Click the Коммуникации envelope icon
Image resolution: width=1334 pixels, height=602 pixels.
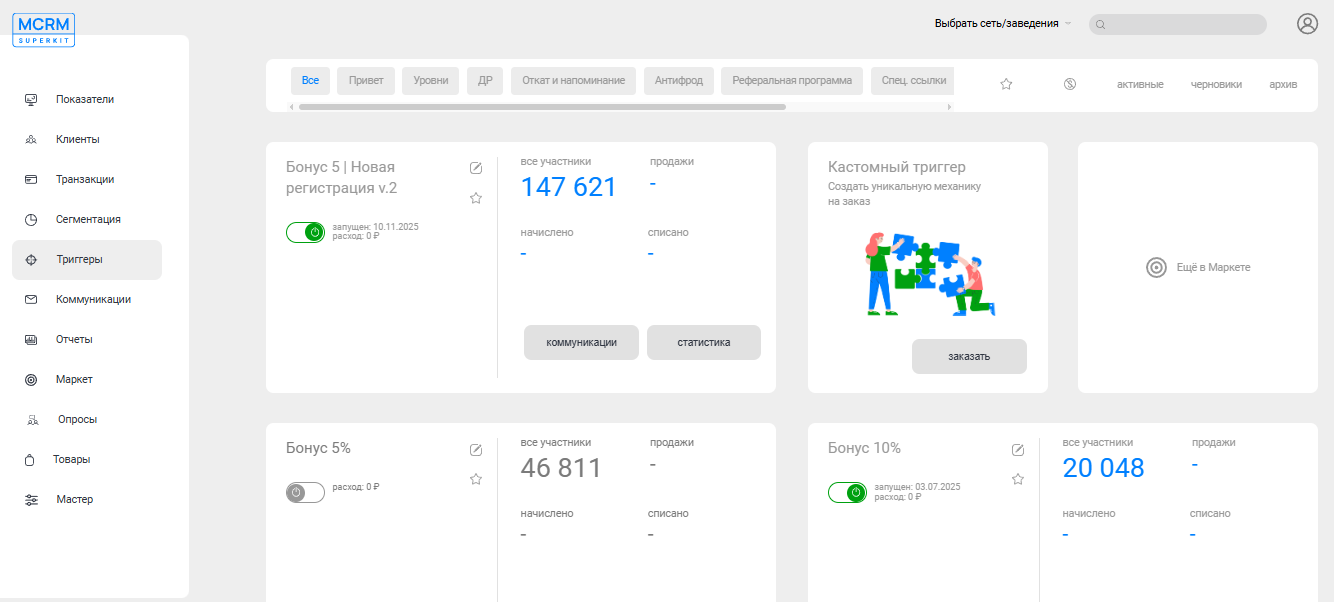coord(31,299)
